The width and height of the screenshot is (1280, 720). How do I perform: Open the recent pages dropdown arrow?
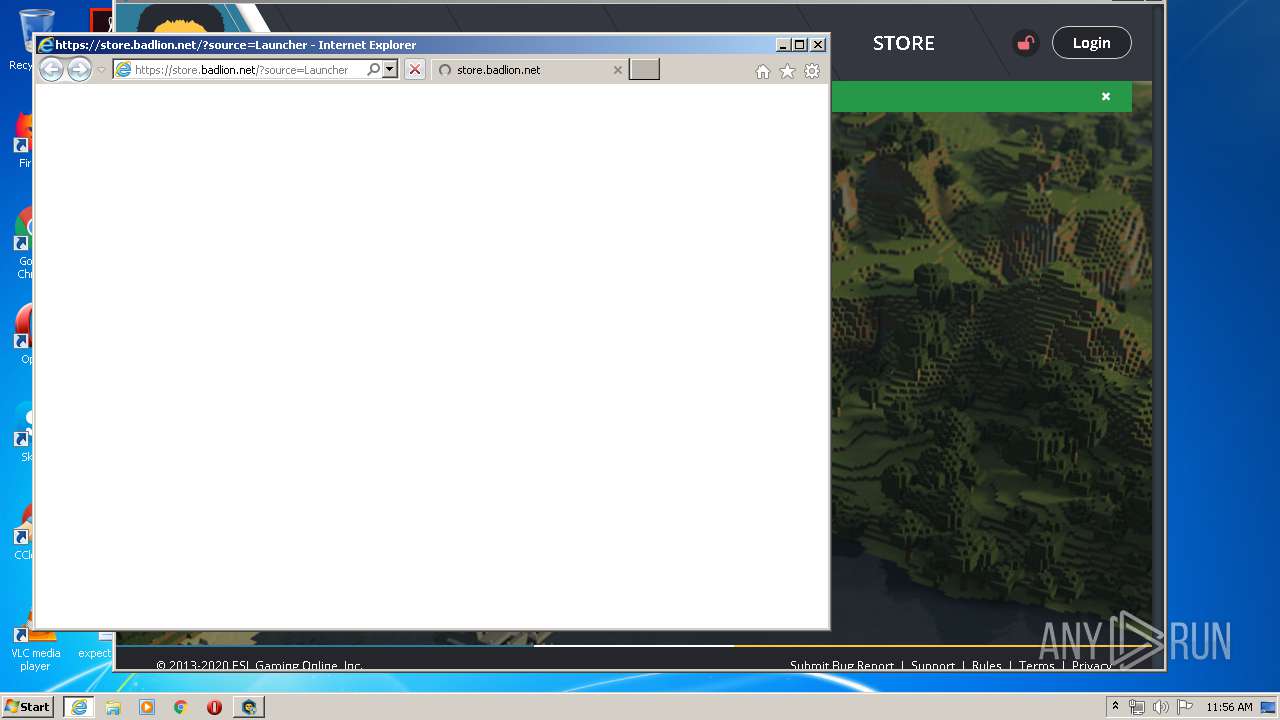click(x=101, y=70)
